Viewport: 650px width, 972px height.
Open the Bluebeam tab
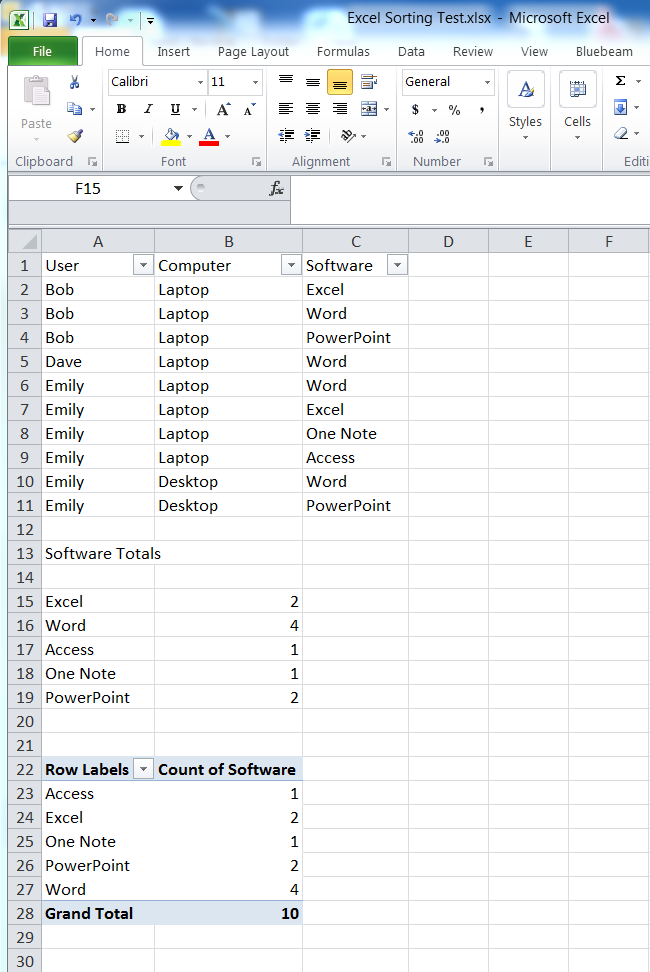point(604,51)
